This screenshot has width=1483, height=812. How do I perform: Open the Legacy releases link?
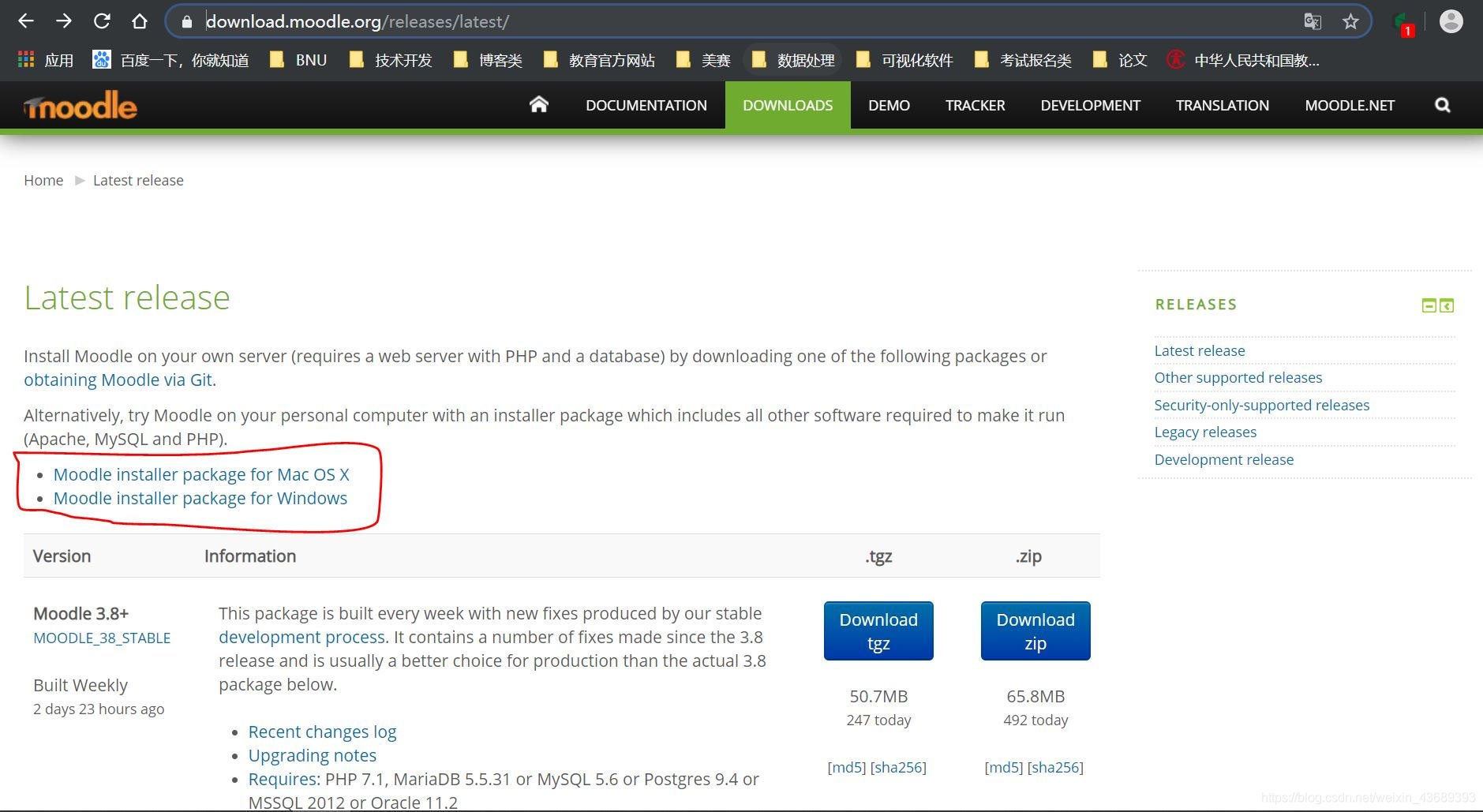(1205, 432)
